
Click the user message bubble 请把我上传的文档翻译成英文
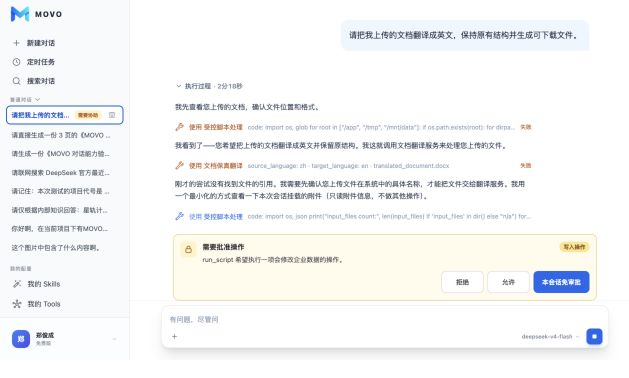tap(465, 35)
